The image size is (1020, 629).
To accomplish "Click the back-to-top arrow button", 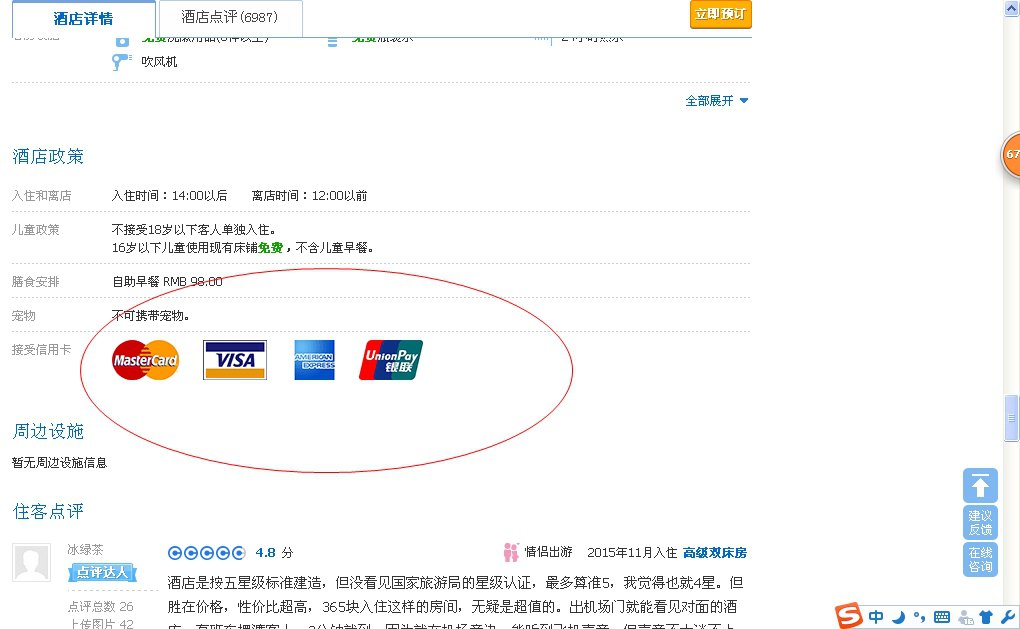I will tap(980, 485).
